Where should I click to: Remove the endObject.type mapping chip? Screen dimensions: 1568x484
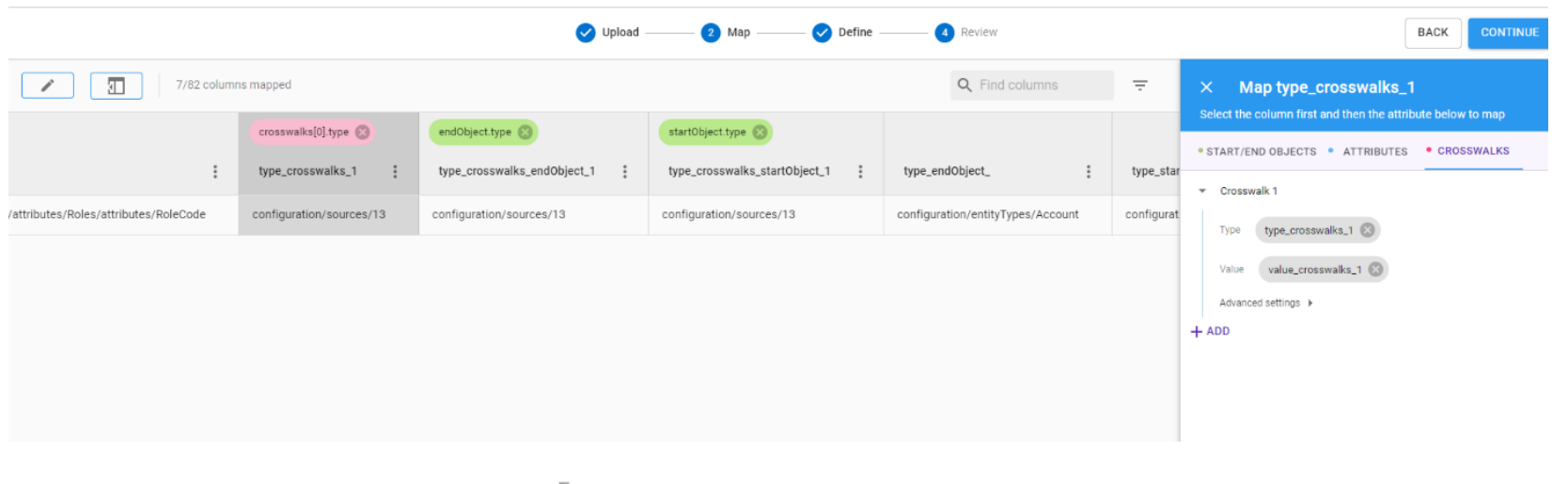(x=525, y=133)
